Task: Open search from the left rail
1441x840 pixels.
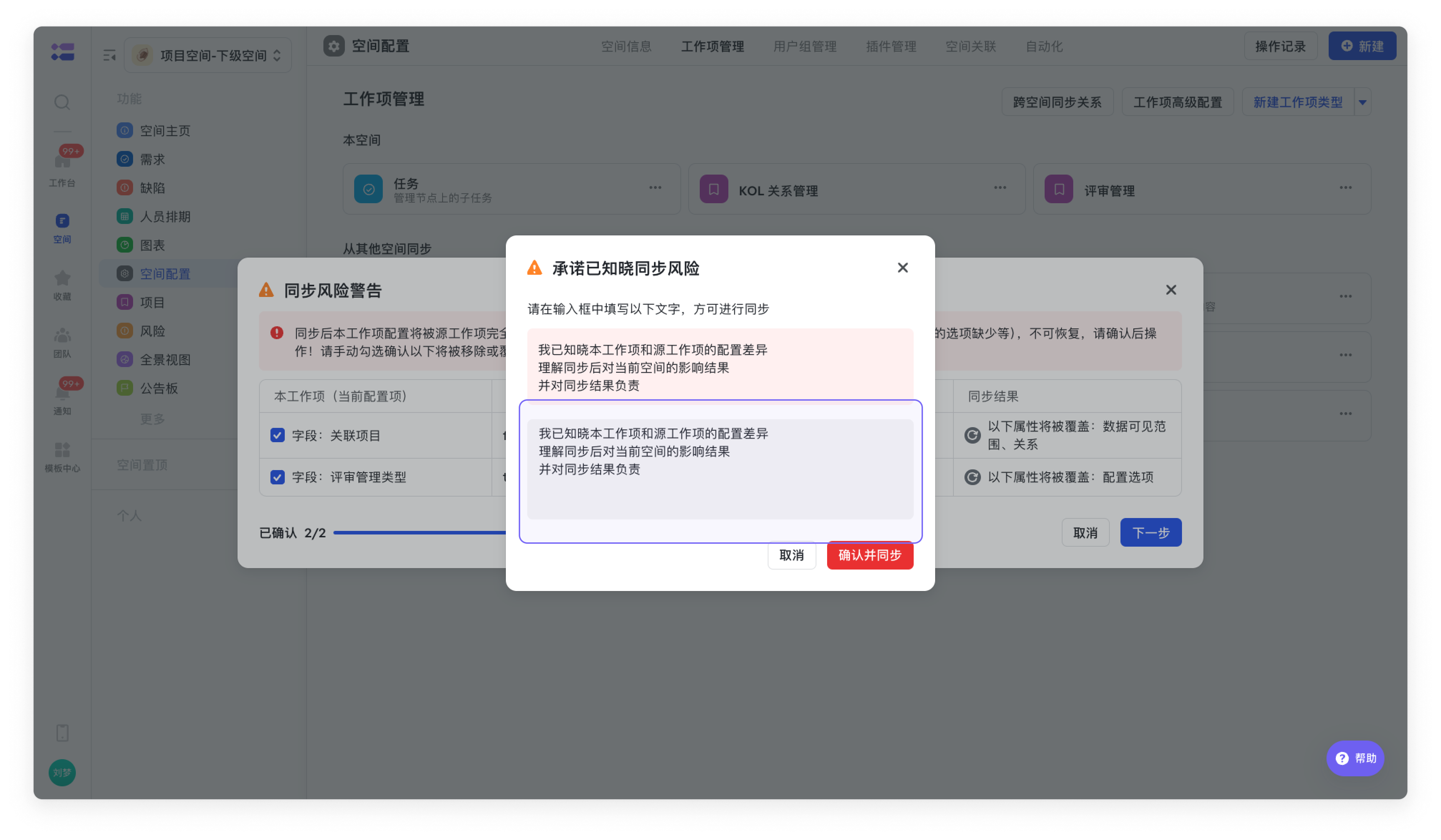Action: click(62, 102)
